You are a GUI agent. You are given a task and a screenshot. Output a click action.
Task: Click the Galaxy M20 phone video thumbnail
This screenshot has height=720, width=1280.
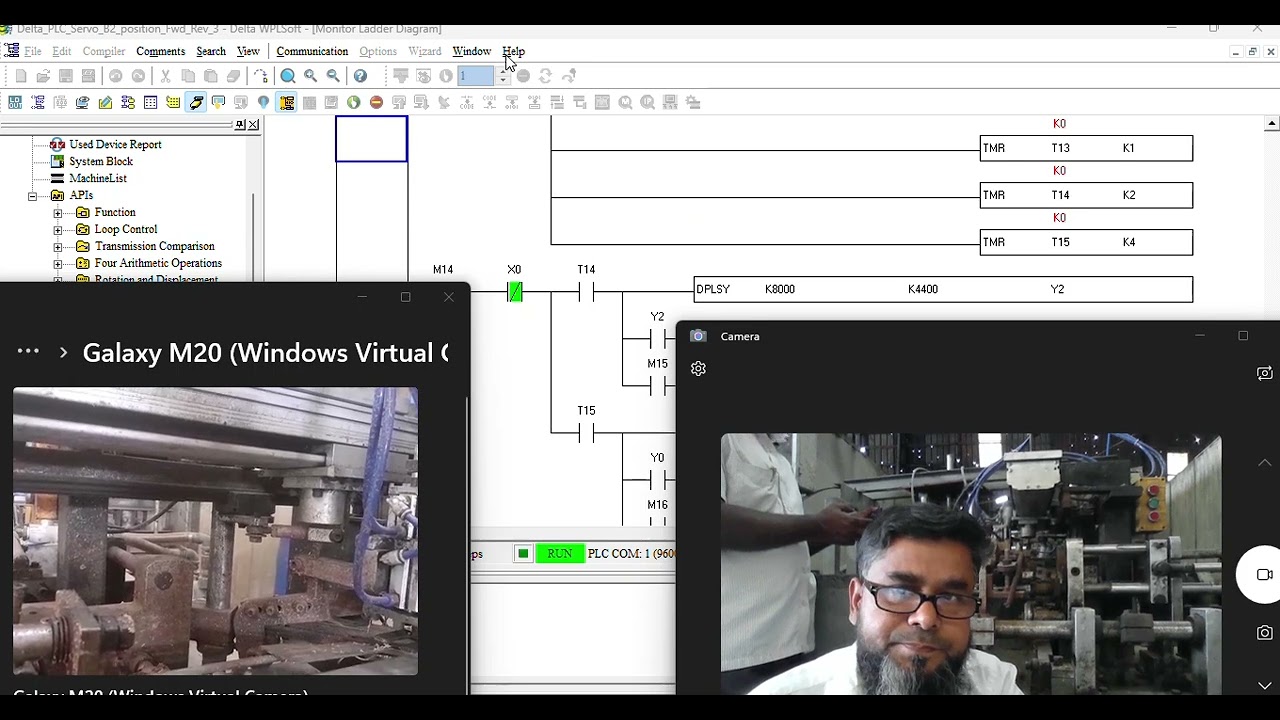pyautogui.click(x=215, y=531)
